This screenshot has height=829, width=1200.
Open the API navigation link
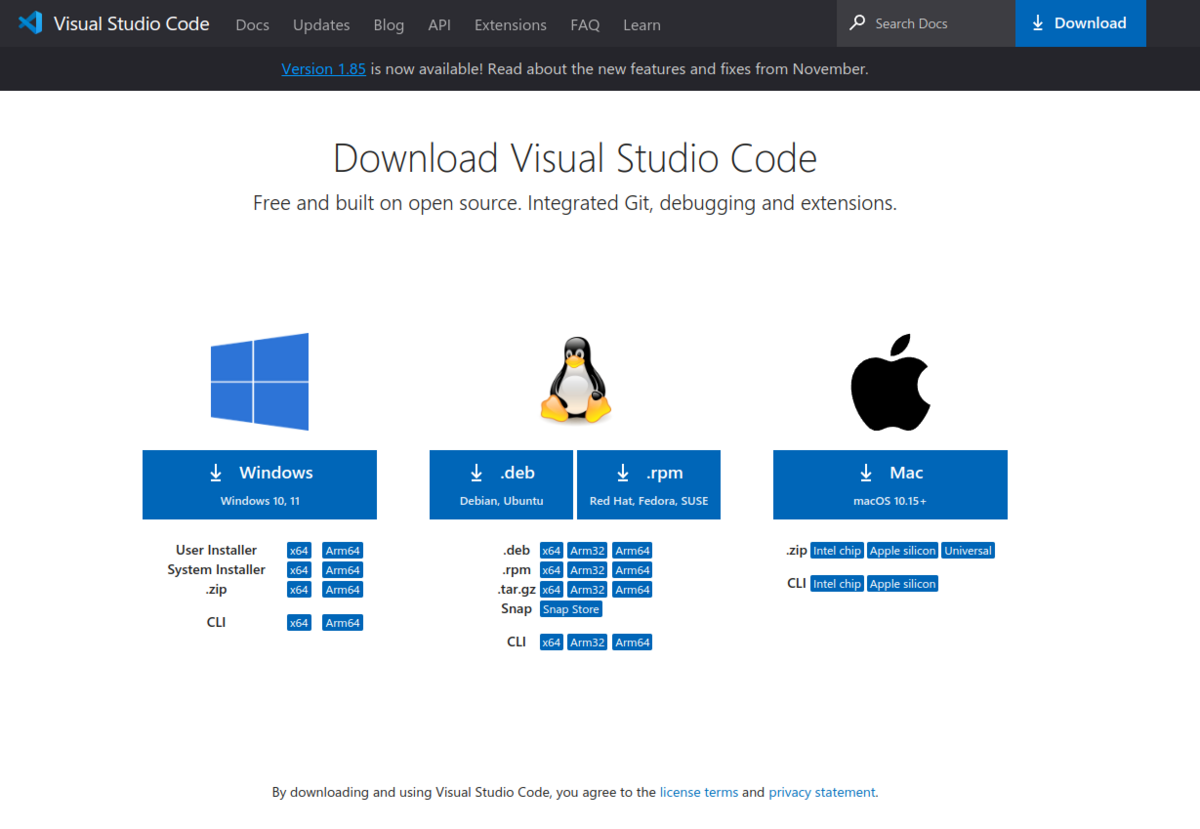coord(439,25)
